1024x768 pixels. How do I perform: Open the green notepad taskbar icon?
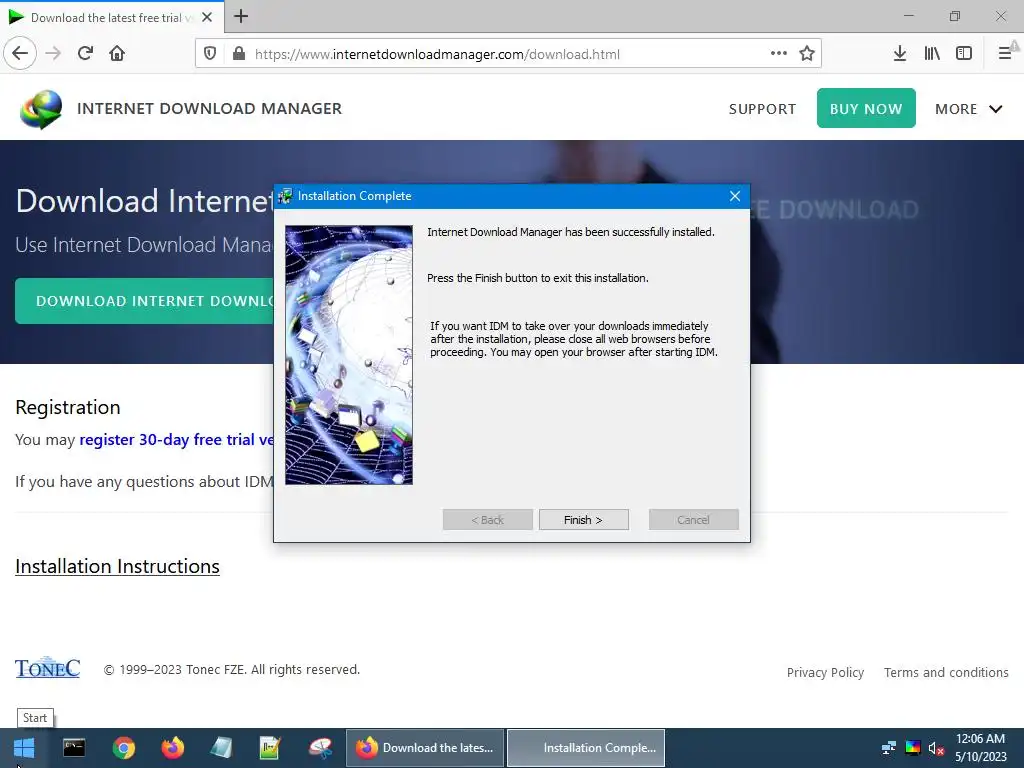click(x=270, y=748)
